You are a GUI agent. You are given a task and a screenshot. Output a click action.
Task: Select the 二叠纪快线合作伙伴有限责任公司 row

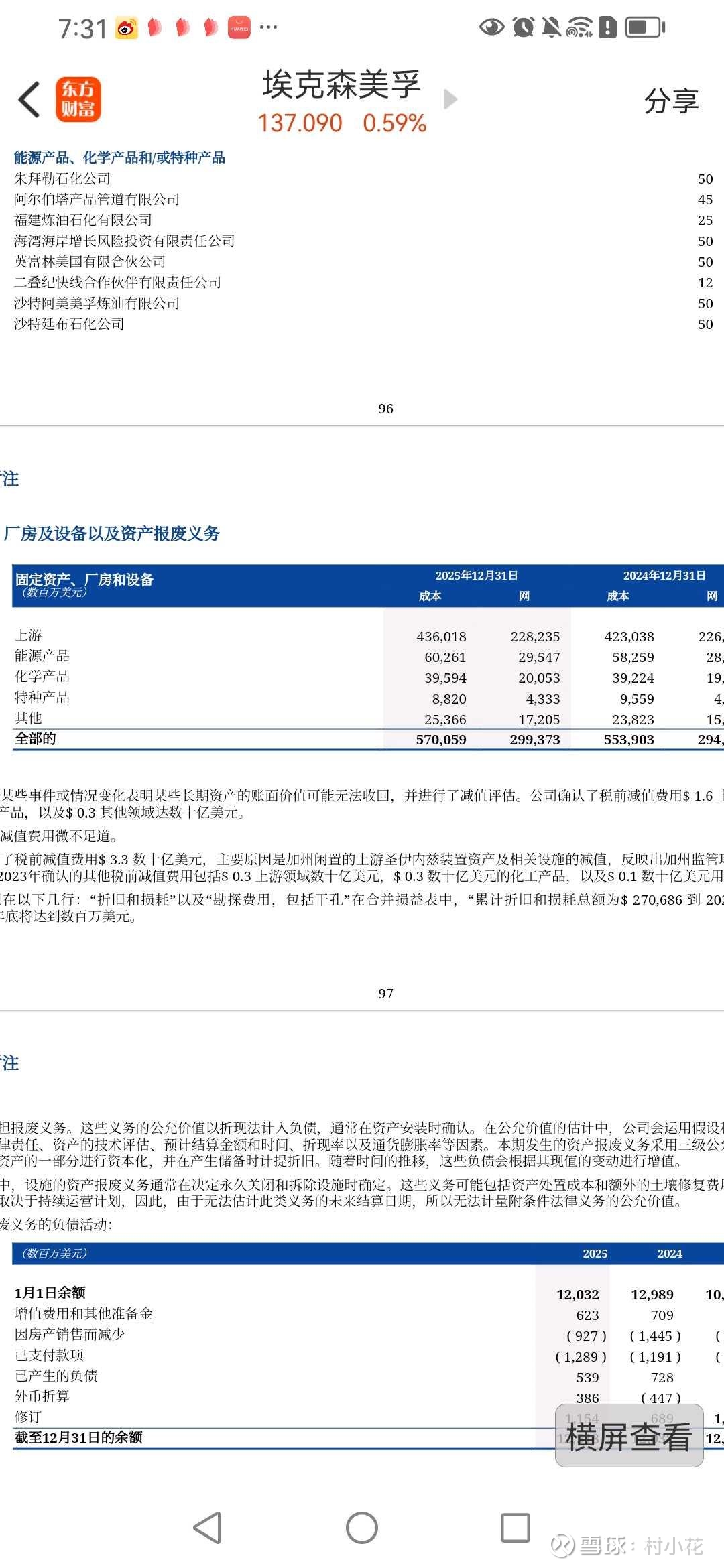pyautogui.click(x=363, y=283)
